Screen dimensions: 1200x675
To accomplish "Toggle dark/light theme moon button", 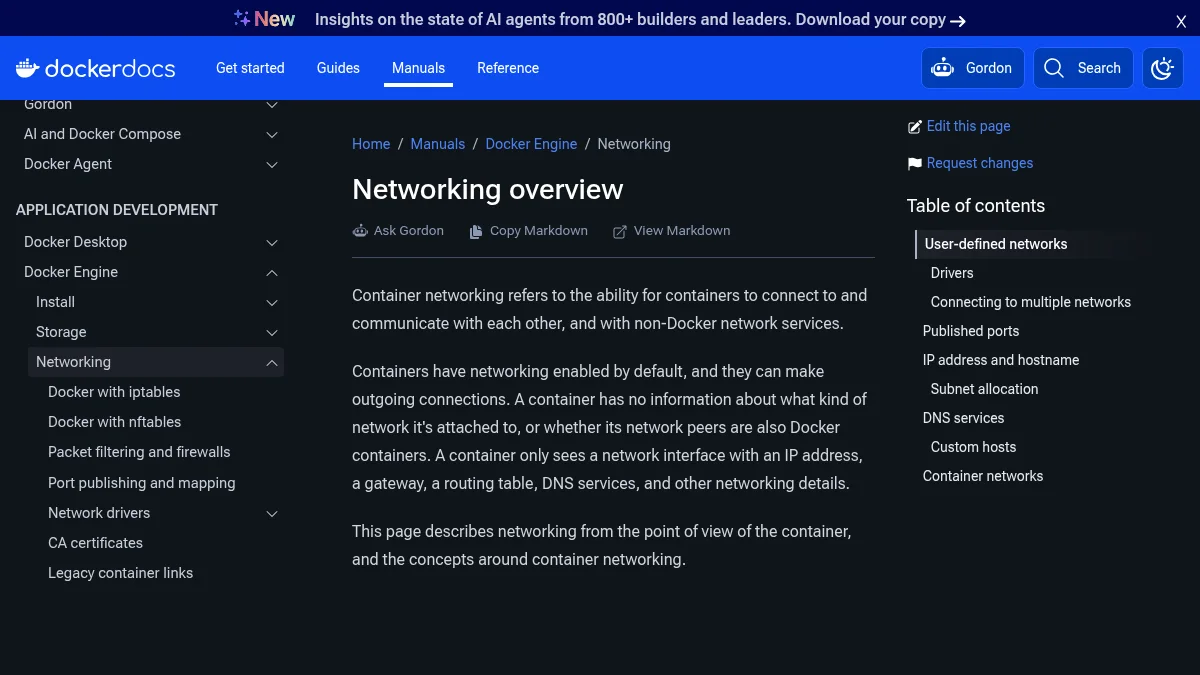I will [1162, 68].
